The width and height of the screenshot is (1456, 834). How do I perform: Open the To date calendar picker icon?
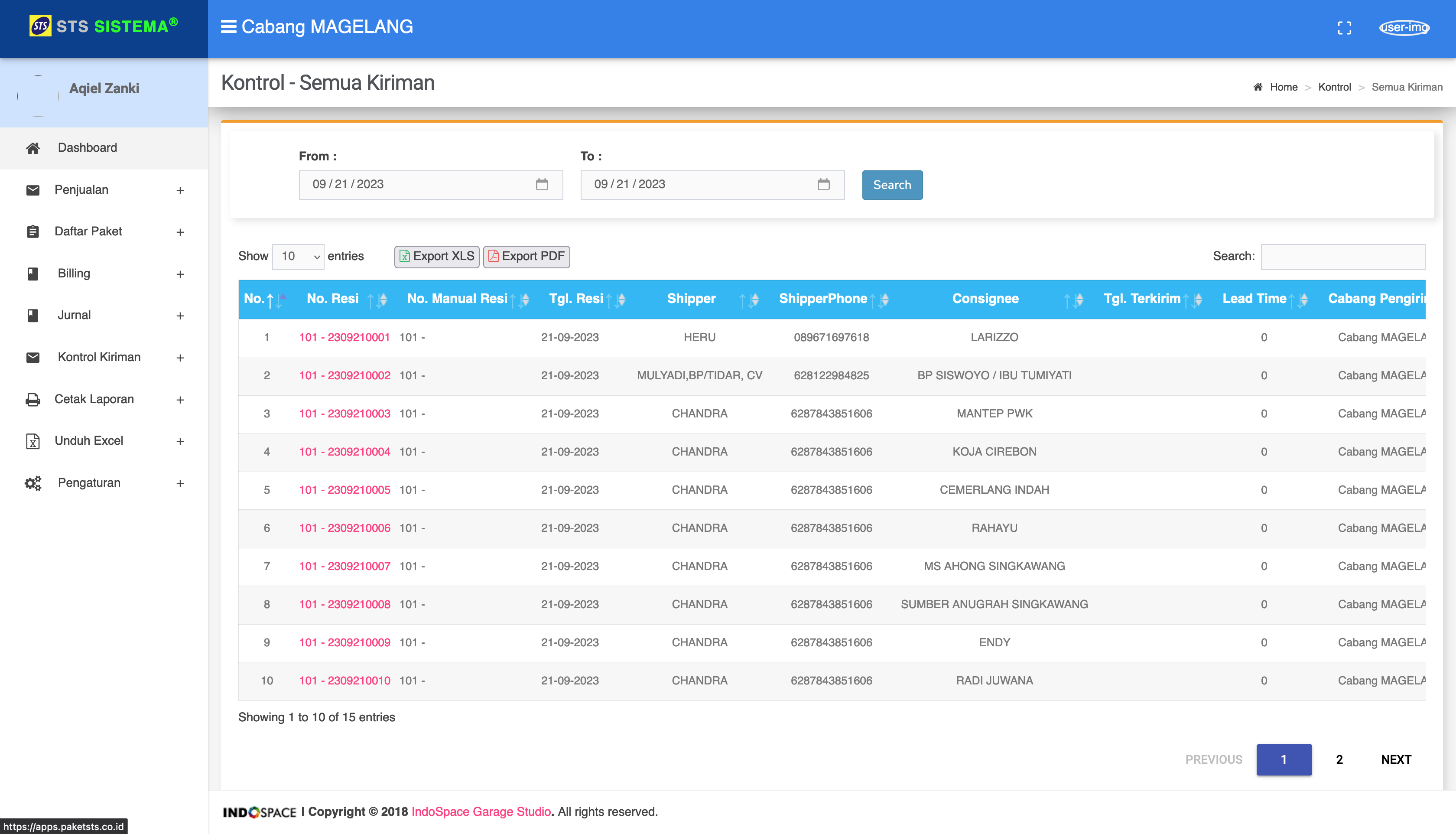[x=823, y=185]
